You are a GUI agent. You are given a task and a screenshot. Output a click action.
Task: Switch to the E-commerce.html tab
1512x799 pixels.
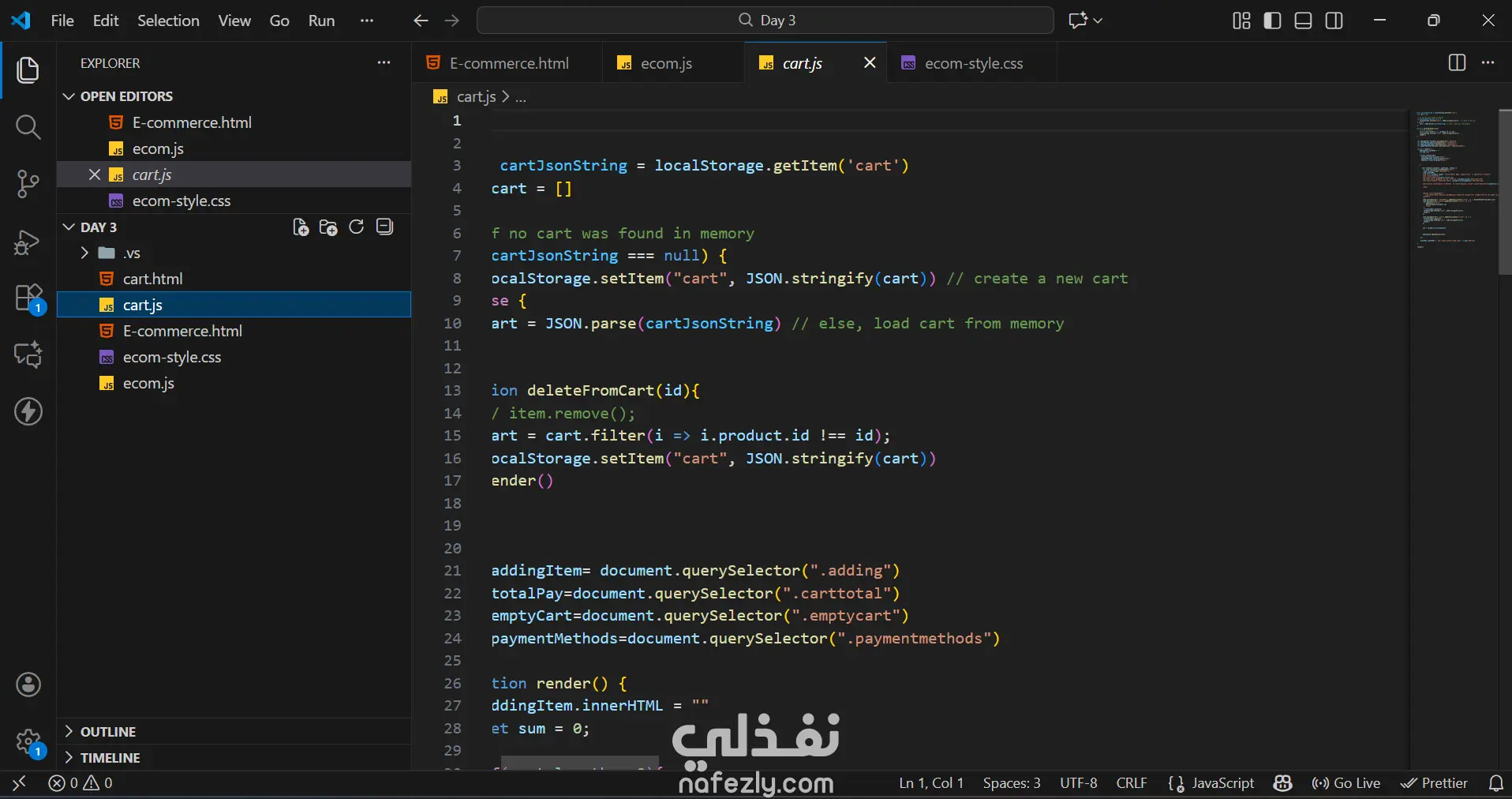(507, 63)
